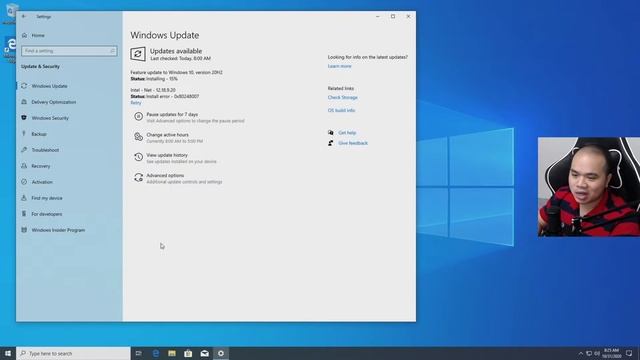Click the back arrow in Settings title bar
The height and width of the screenshot is (360, 640).
point(24,16)
